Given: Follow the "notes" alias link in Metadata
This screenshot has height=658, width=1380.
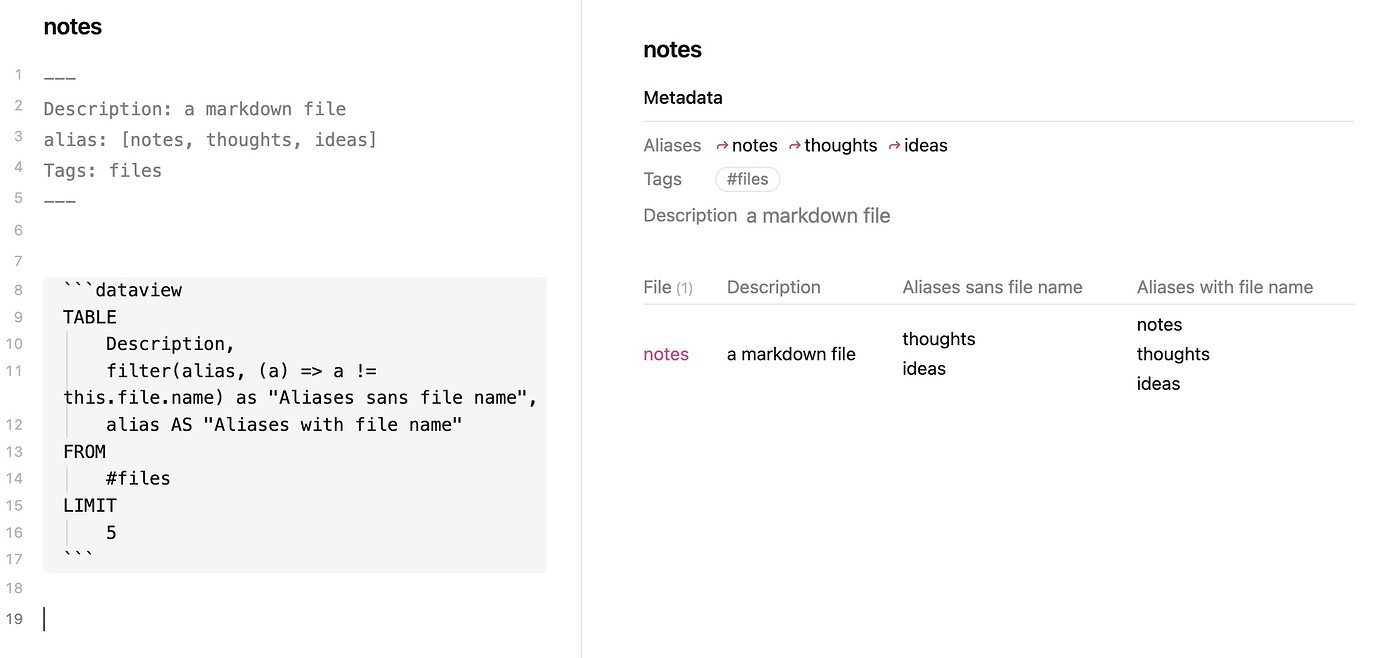Looking at the screenshot, I should point(755,145).
